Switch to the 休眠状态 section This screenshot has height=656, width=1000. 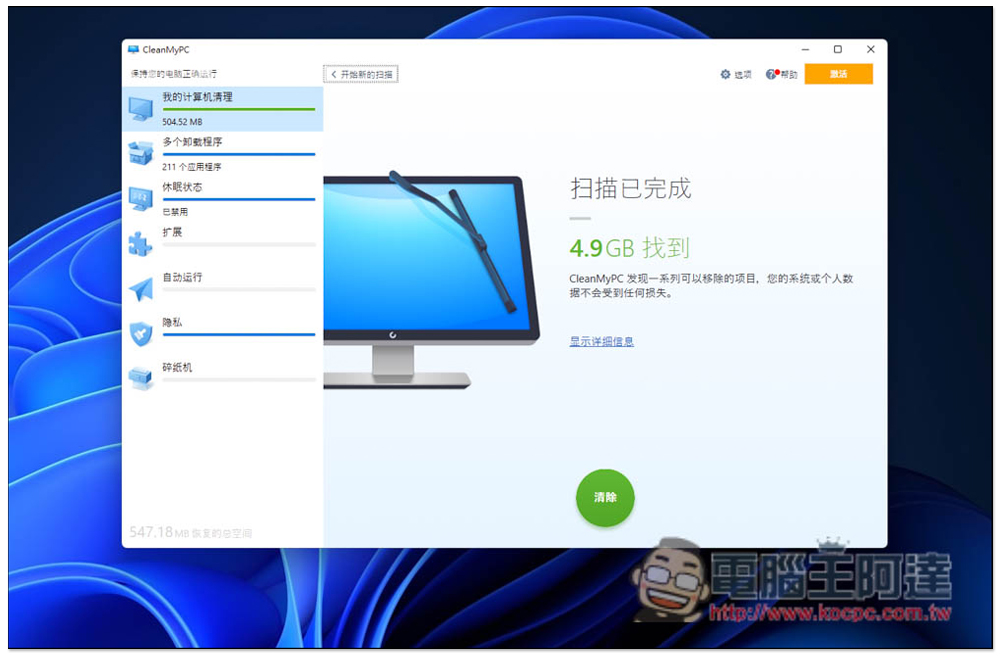click(223, 199)
